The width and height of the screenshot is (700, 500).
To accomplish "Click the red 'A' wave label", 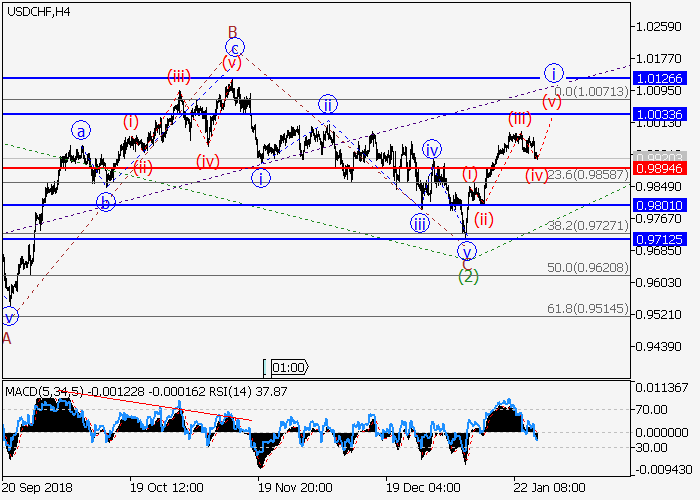I will 7,338.
